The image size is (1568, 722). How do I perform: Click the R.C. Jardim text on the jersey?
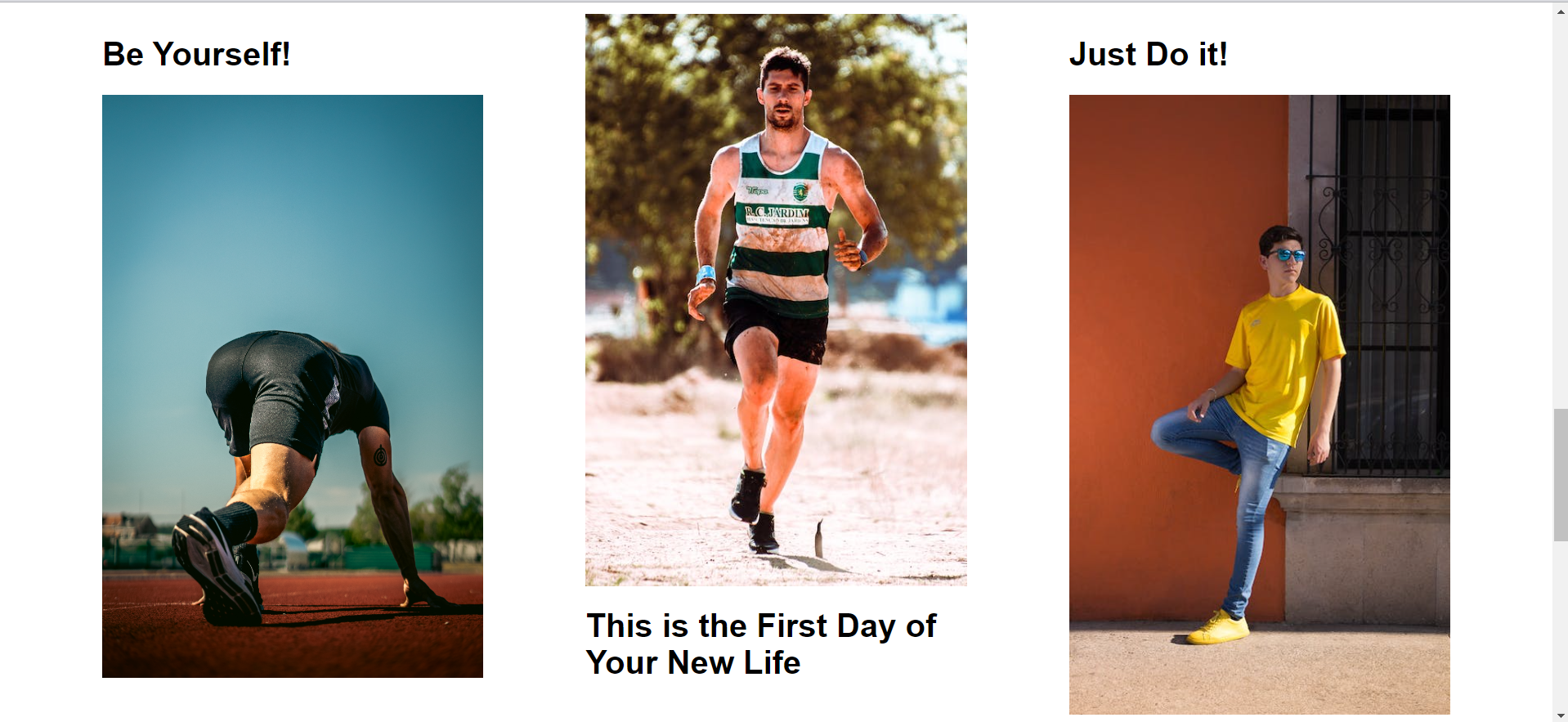pyautogui.click(x=777, y=213)
